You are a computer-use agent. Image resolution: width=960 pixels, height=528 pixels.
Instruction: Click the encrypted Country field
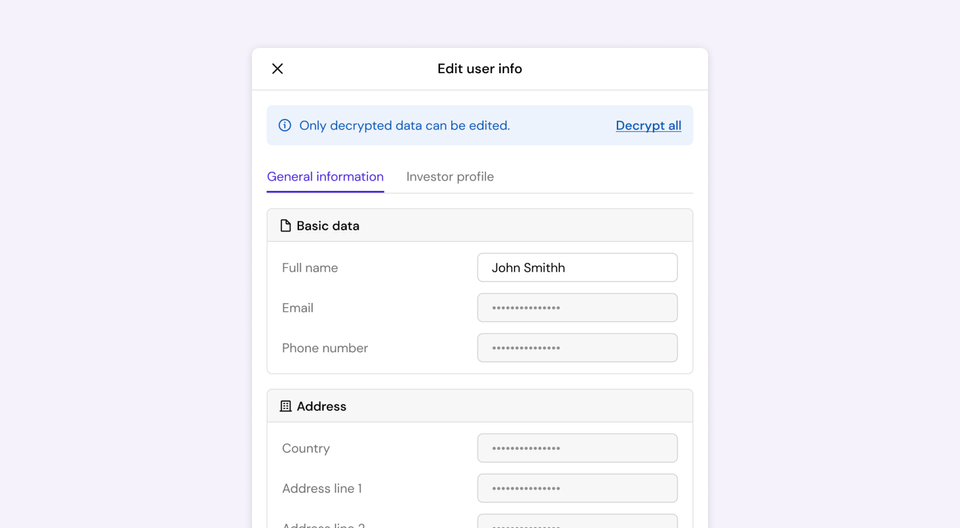click(x=577, y=448)
